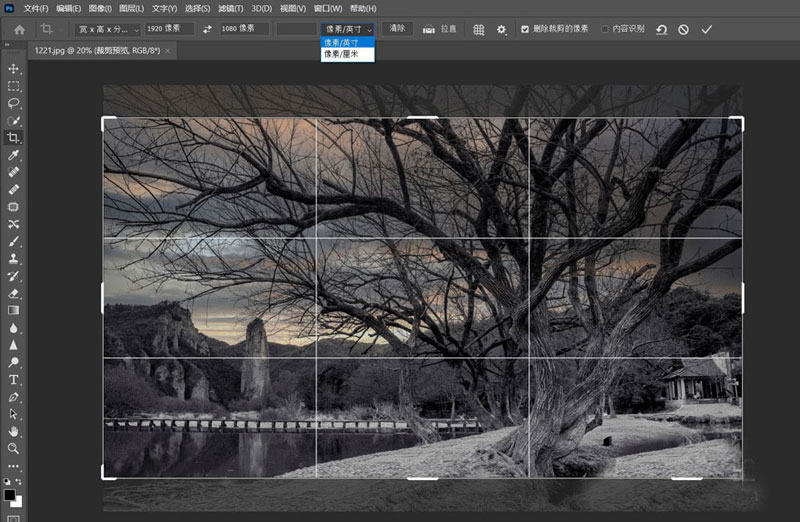Open the 滤镜(T) menu

(231, 8)
